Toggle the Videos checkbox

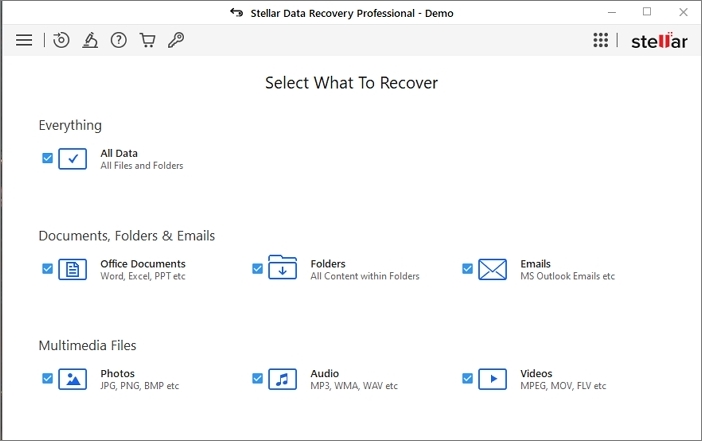(x=467, y=378)
